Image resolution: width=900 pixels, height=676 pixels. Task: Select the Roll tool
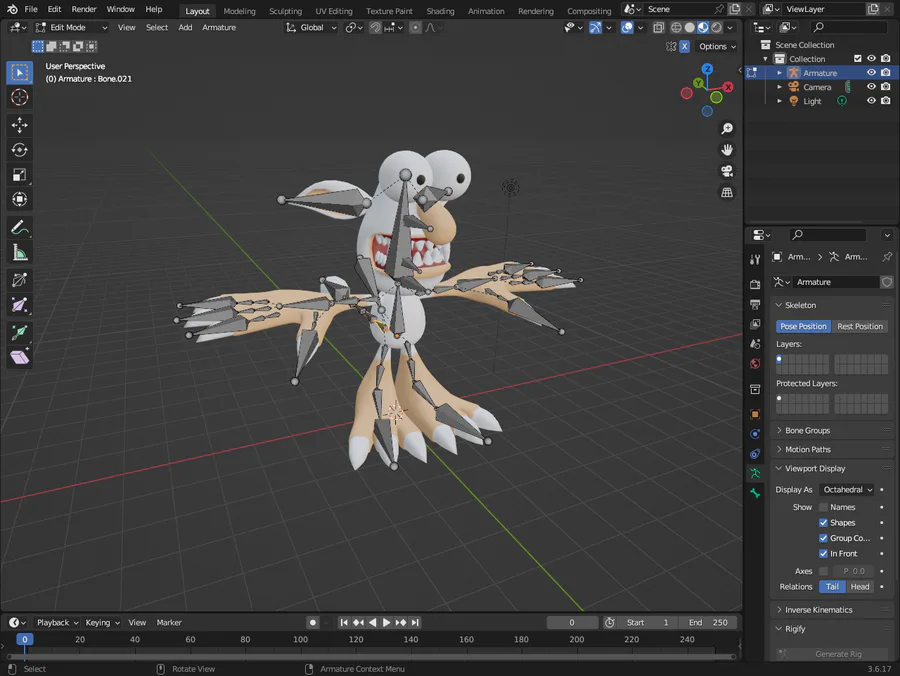click(x=20, y=280)
